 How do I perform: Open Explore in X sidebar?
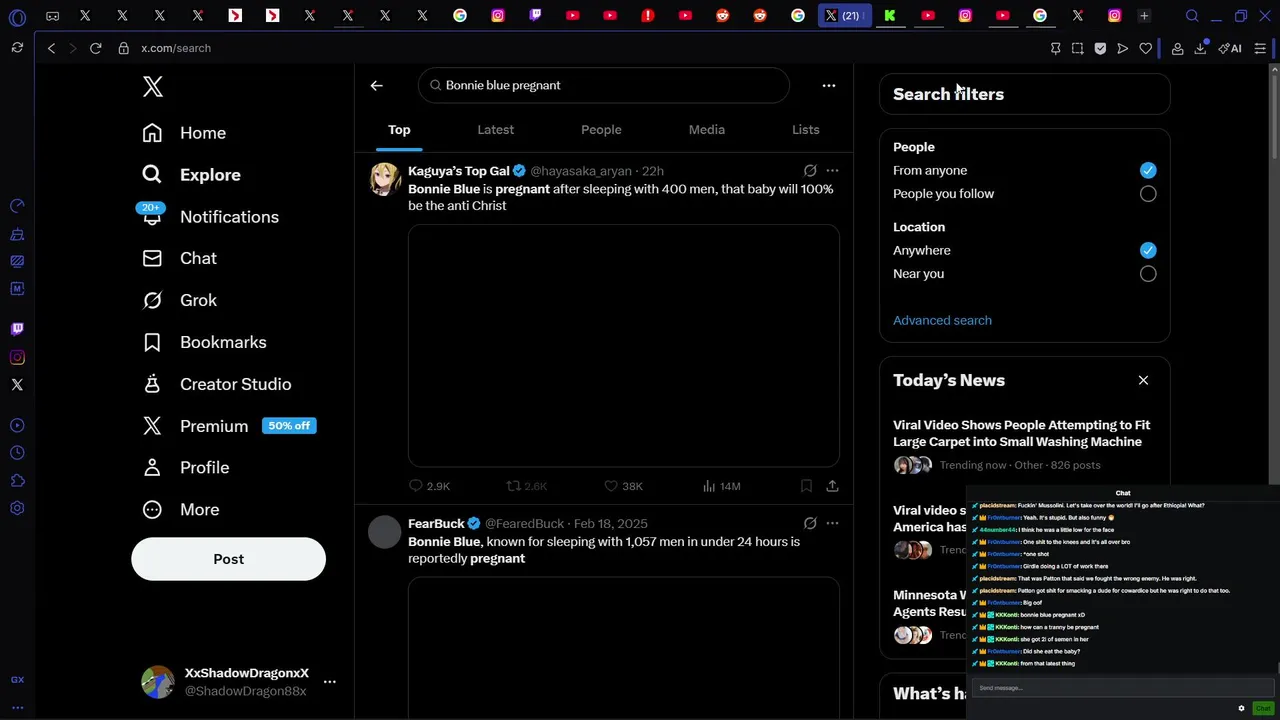[x=192, y=175]
